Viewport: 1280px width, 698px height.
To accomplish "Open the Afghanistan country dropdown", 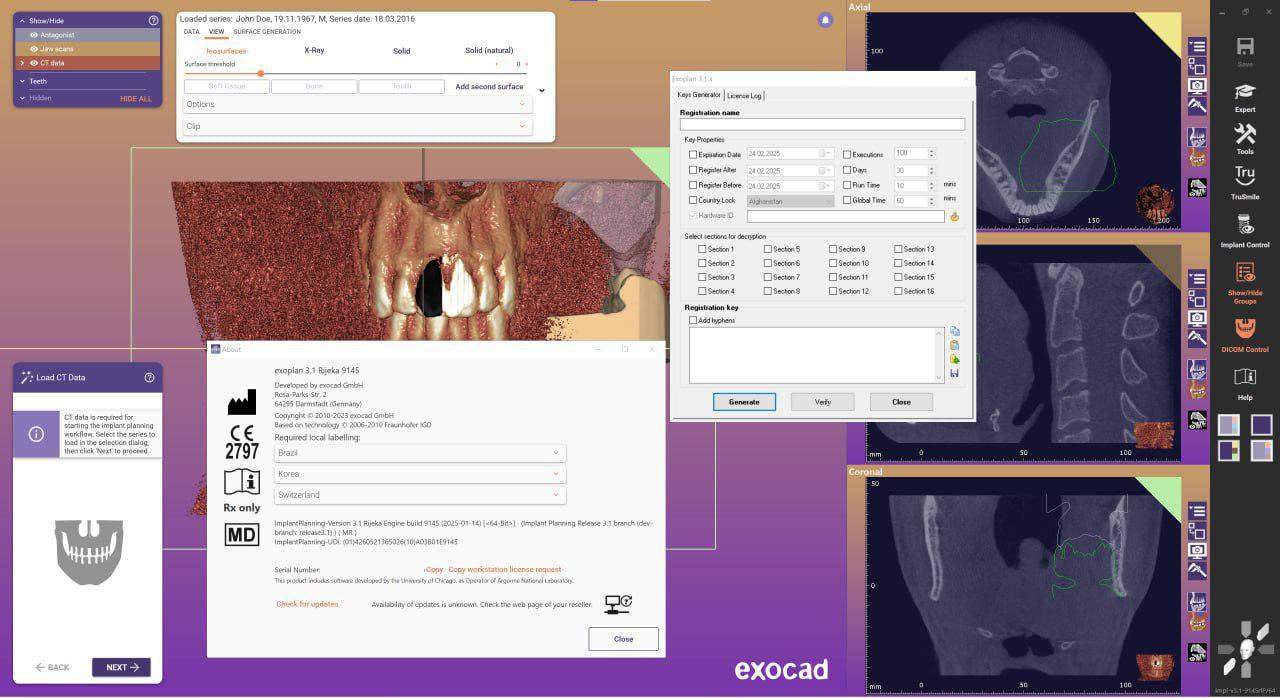I will [x=790, y=201].
